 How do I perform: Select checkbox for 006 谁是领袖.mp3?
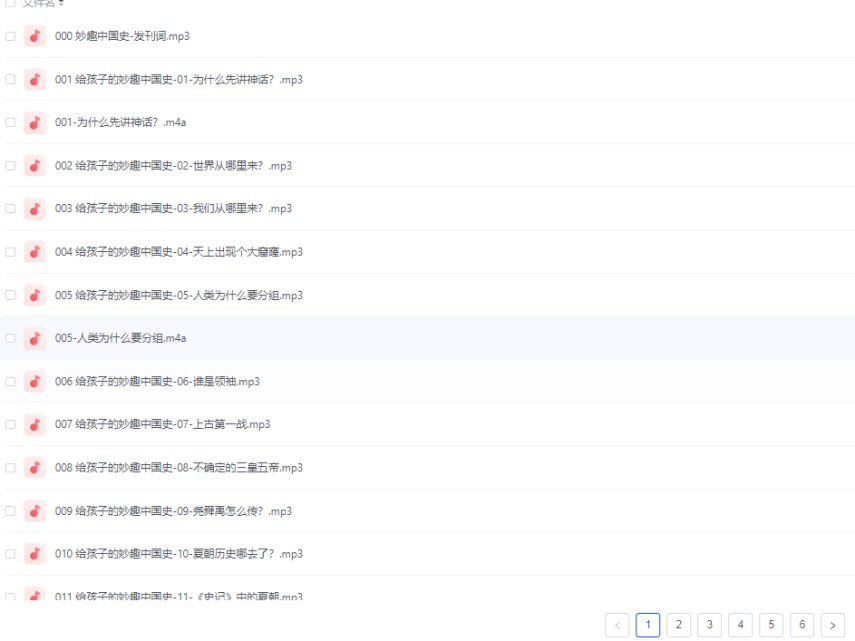tap(10, 381)
